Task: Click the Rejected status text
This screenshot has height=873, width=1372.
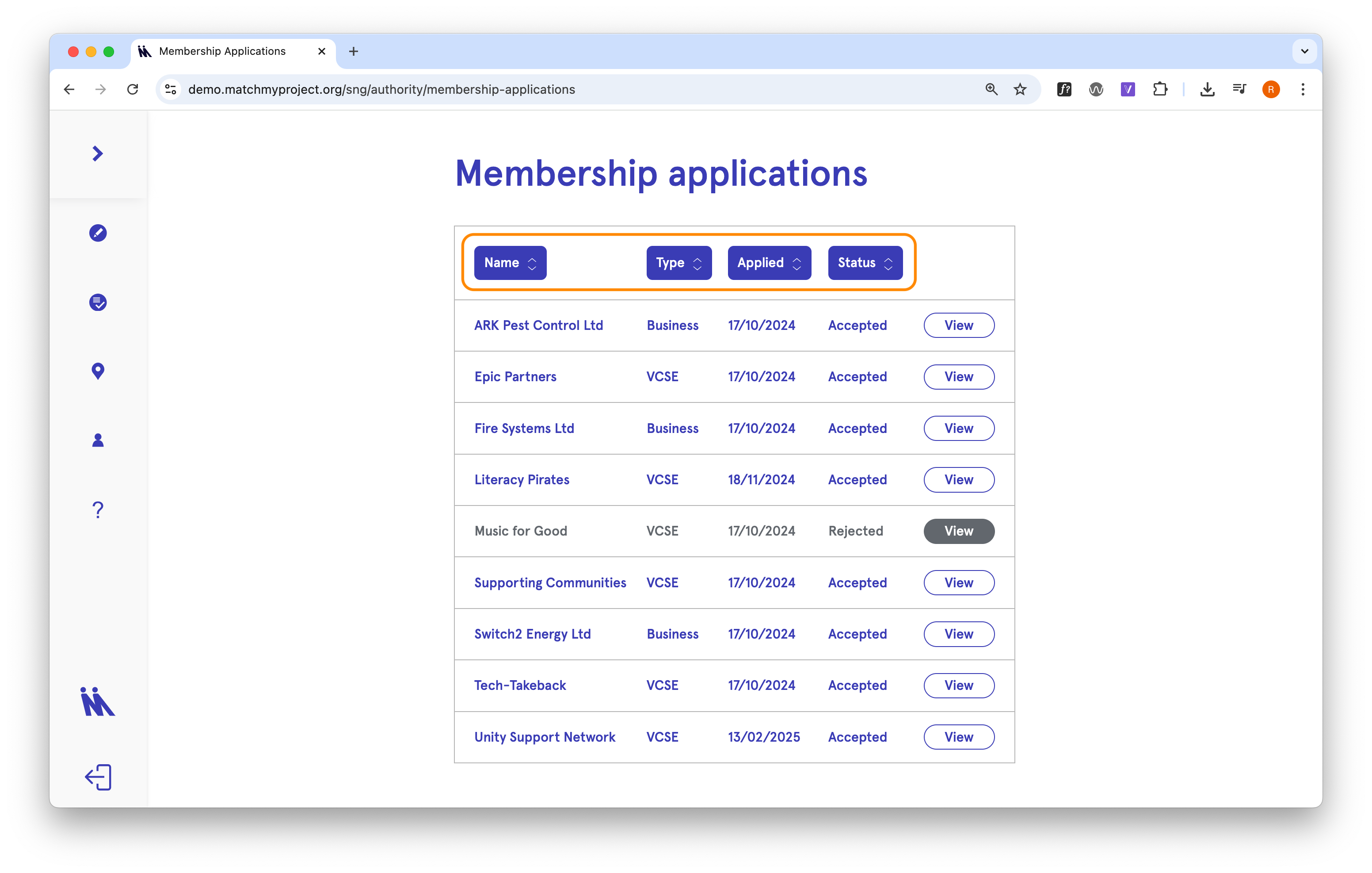Action: 855,531
